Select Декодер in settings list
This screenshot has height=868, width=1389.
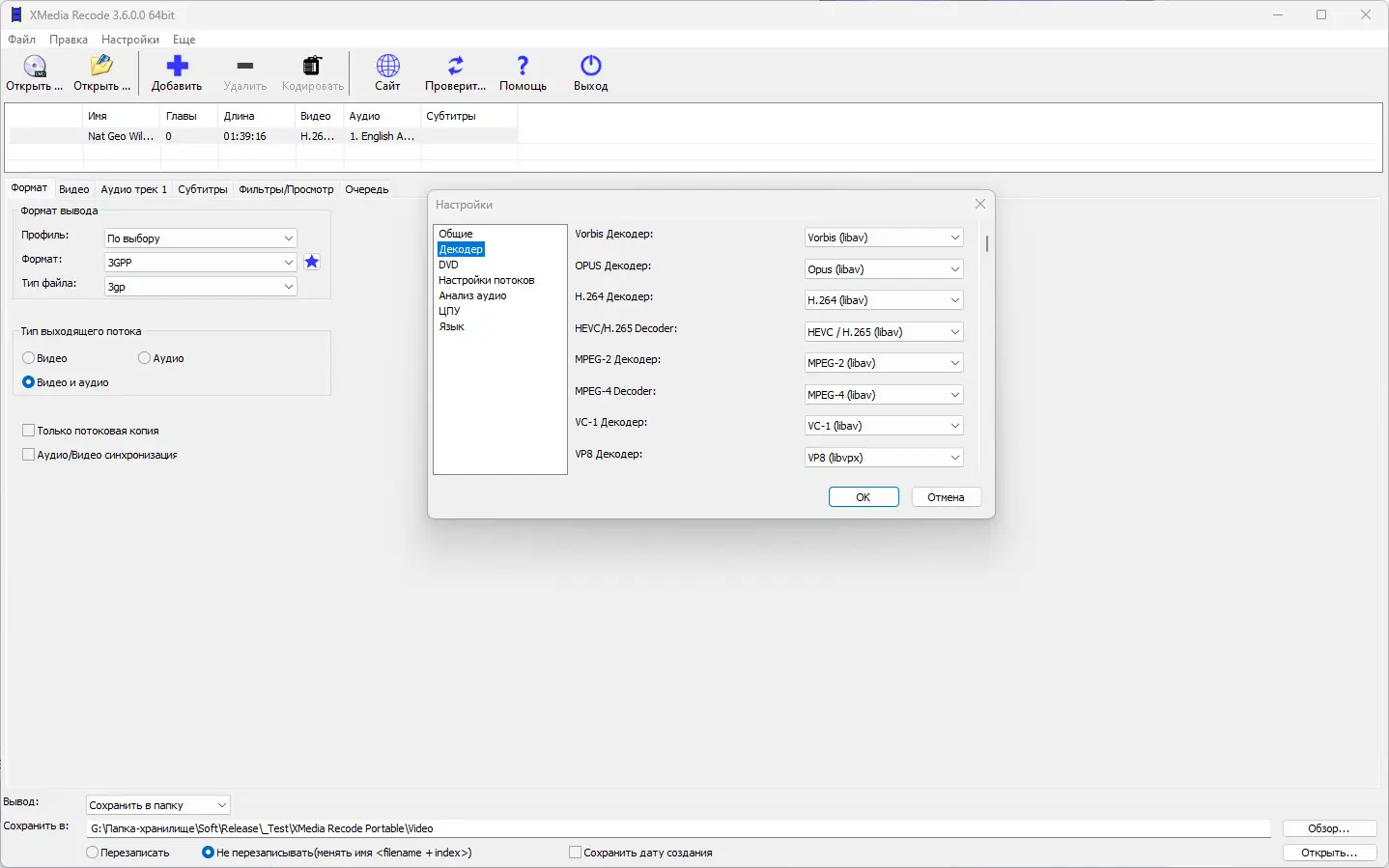pos(461,249)
